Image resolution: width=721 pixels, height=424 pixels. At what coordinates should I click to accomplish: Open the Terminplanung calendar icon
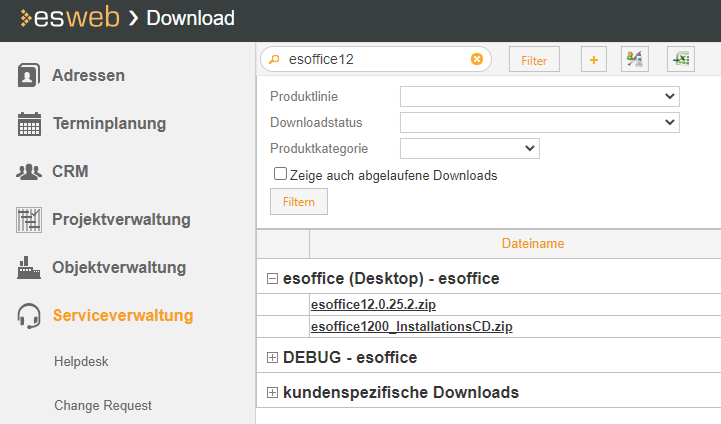(29, 124)
